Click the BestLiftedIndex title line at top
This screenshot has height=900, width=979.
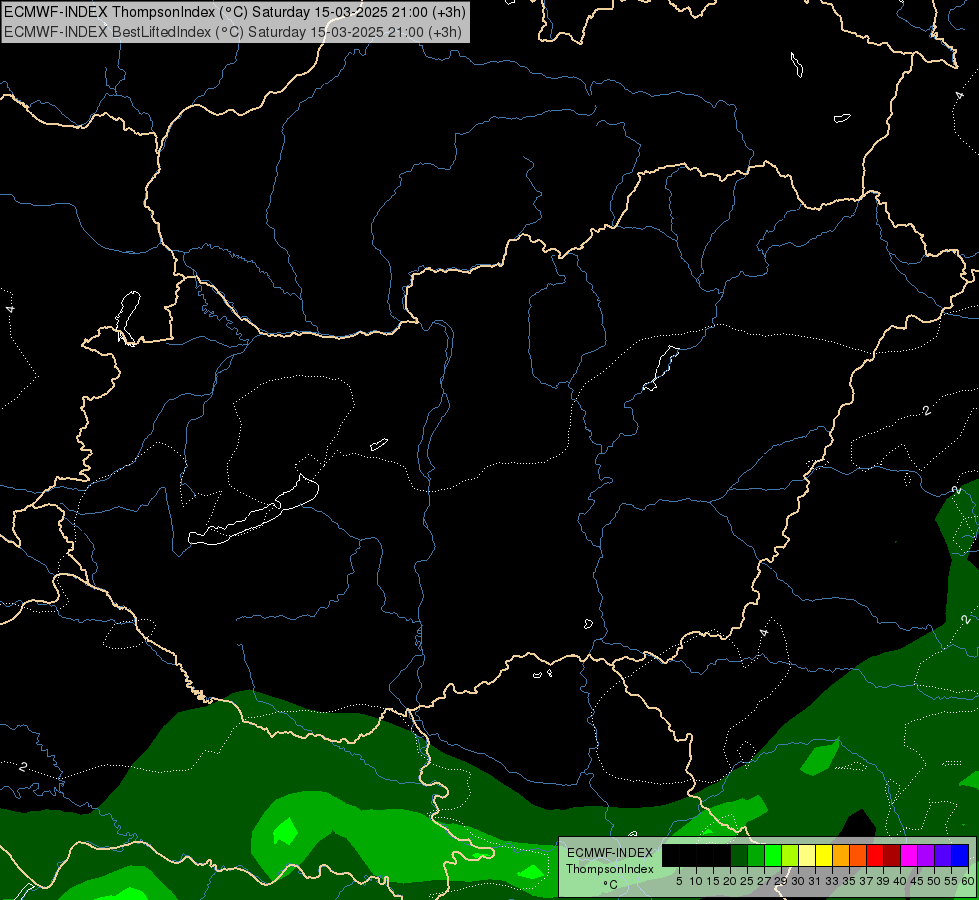(232, 32)
